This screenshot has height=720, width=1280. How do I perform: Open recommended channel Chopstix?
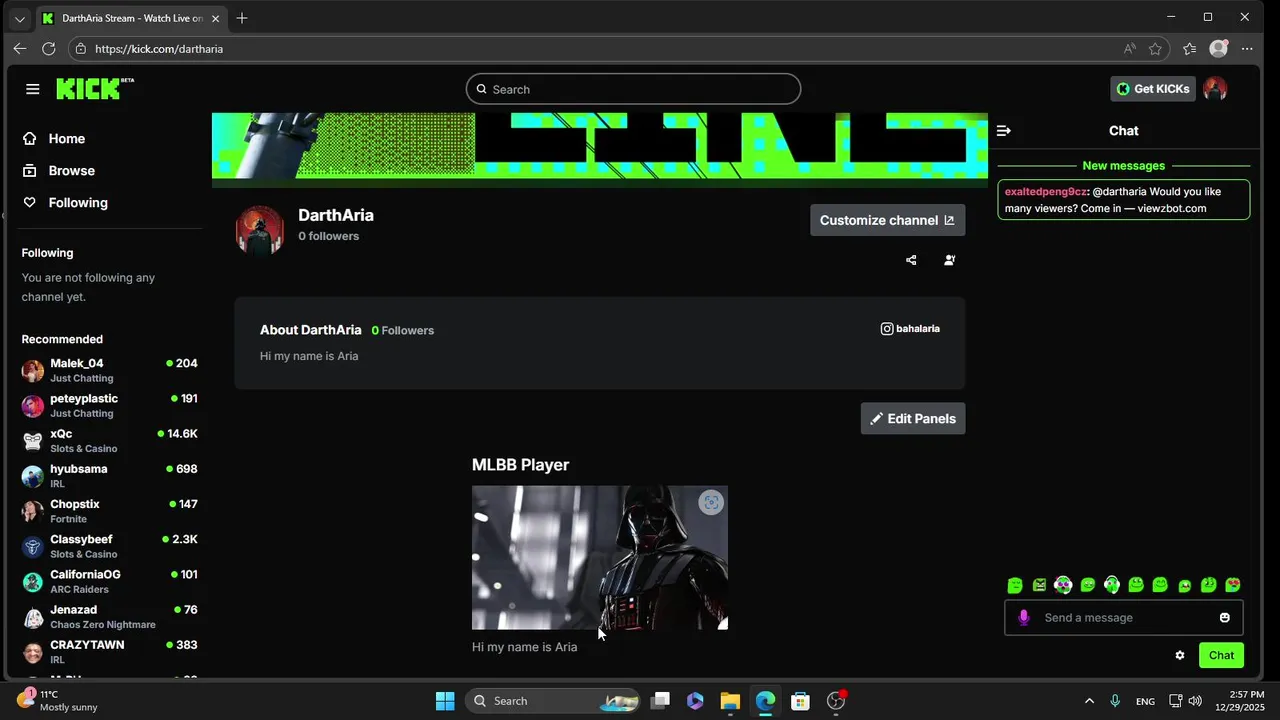(x=110, y=511)
